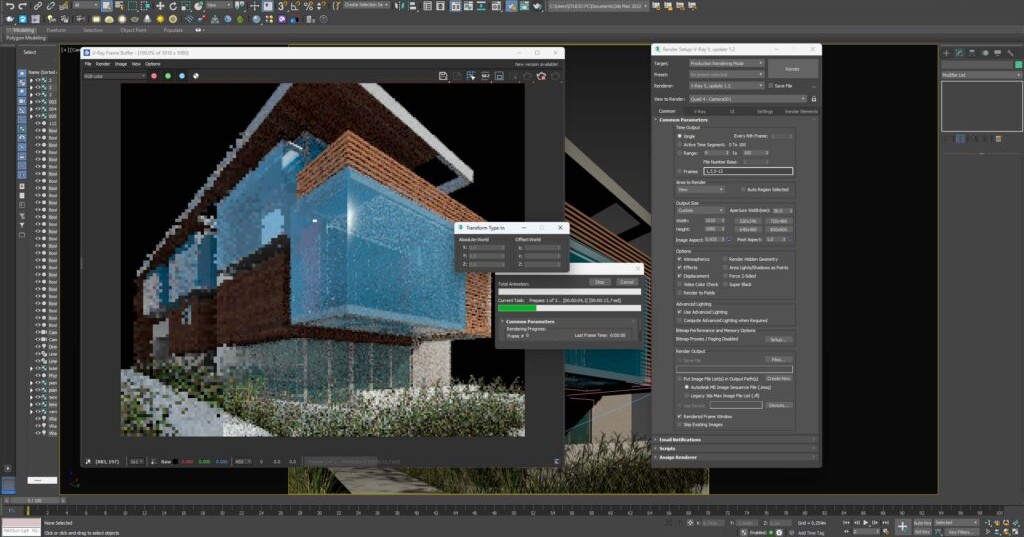
Task: Click the Devices... button
Action: pos(778,405)
